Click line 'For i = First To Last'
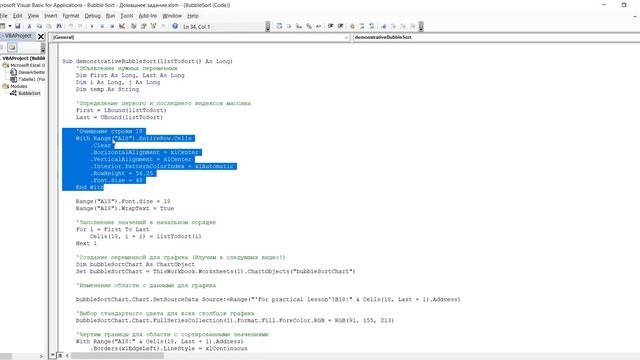The height and width of the screenshot is (360, 640). point(113,229)
